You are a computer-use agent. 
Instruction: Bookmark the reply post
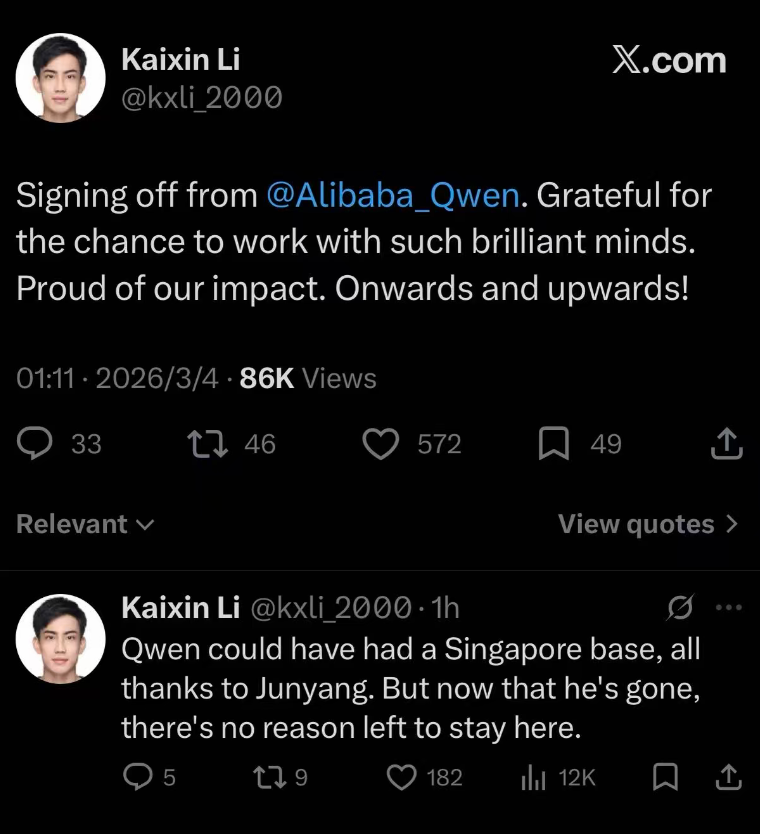[x=665, y=776]
